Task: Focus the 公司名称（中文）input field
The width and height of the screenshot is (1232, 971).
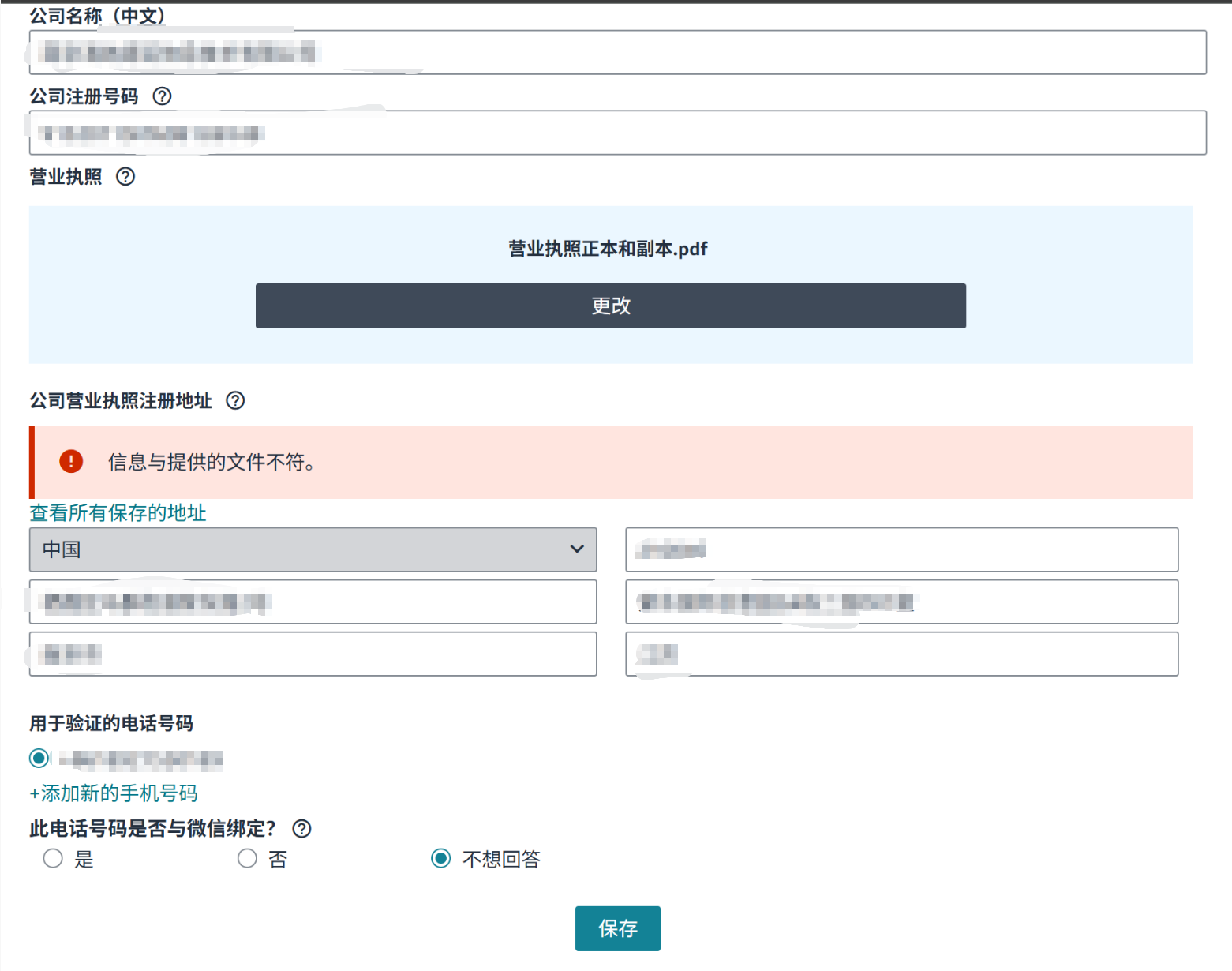Action: (x=617, y=53)
